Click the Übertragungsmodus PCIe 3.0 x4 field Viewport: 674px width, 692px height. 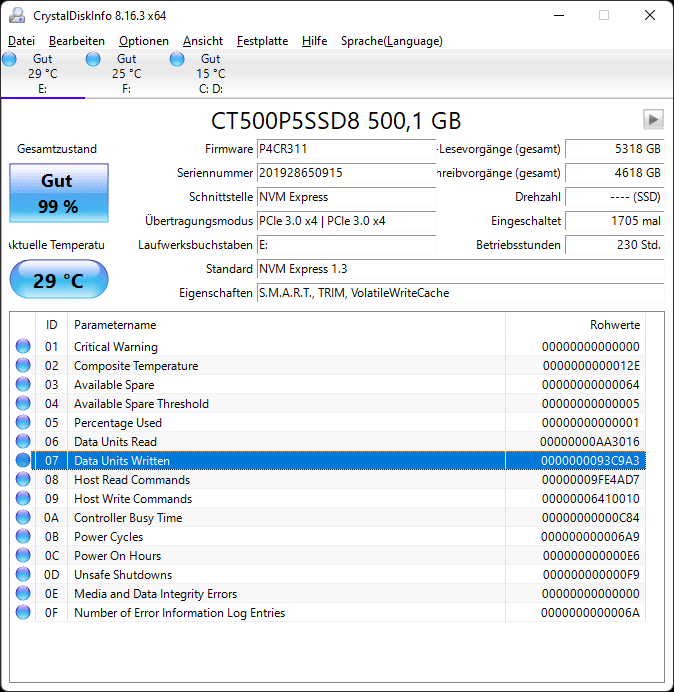(346, 221)
